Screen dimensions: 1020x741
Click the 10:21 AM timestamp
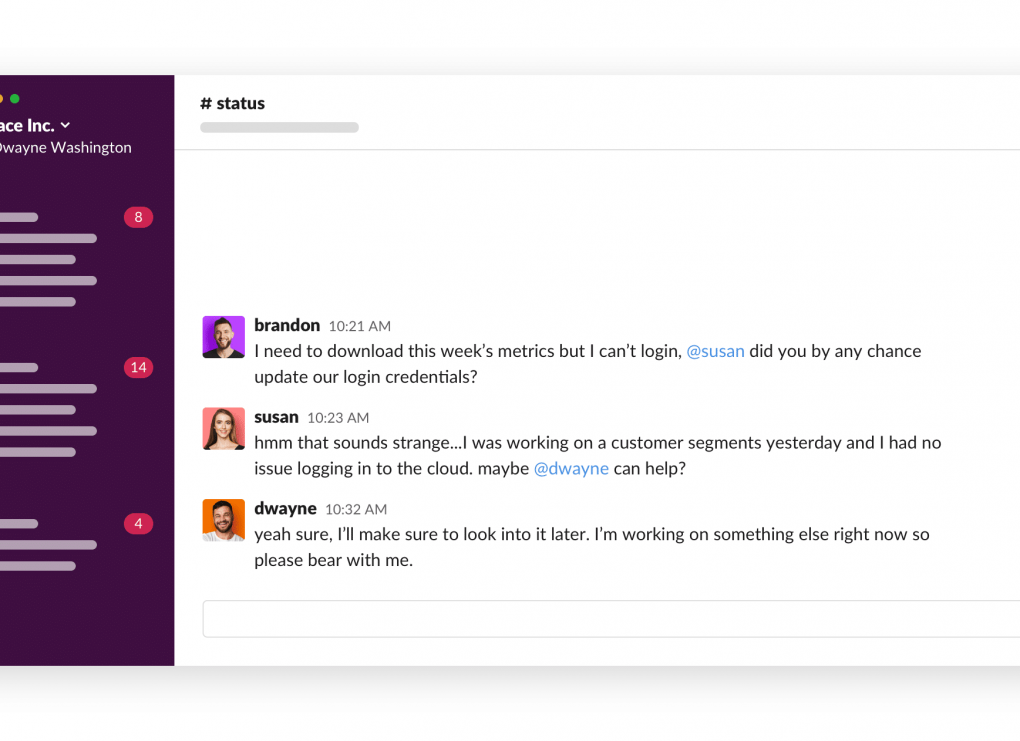click(360, 327)
